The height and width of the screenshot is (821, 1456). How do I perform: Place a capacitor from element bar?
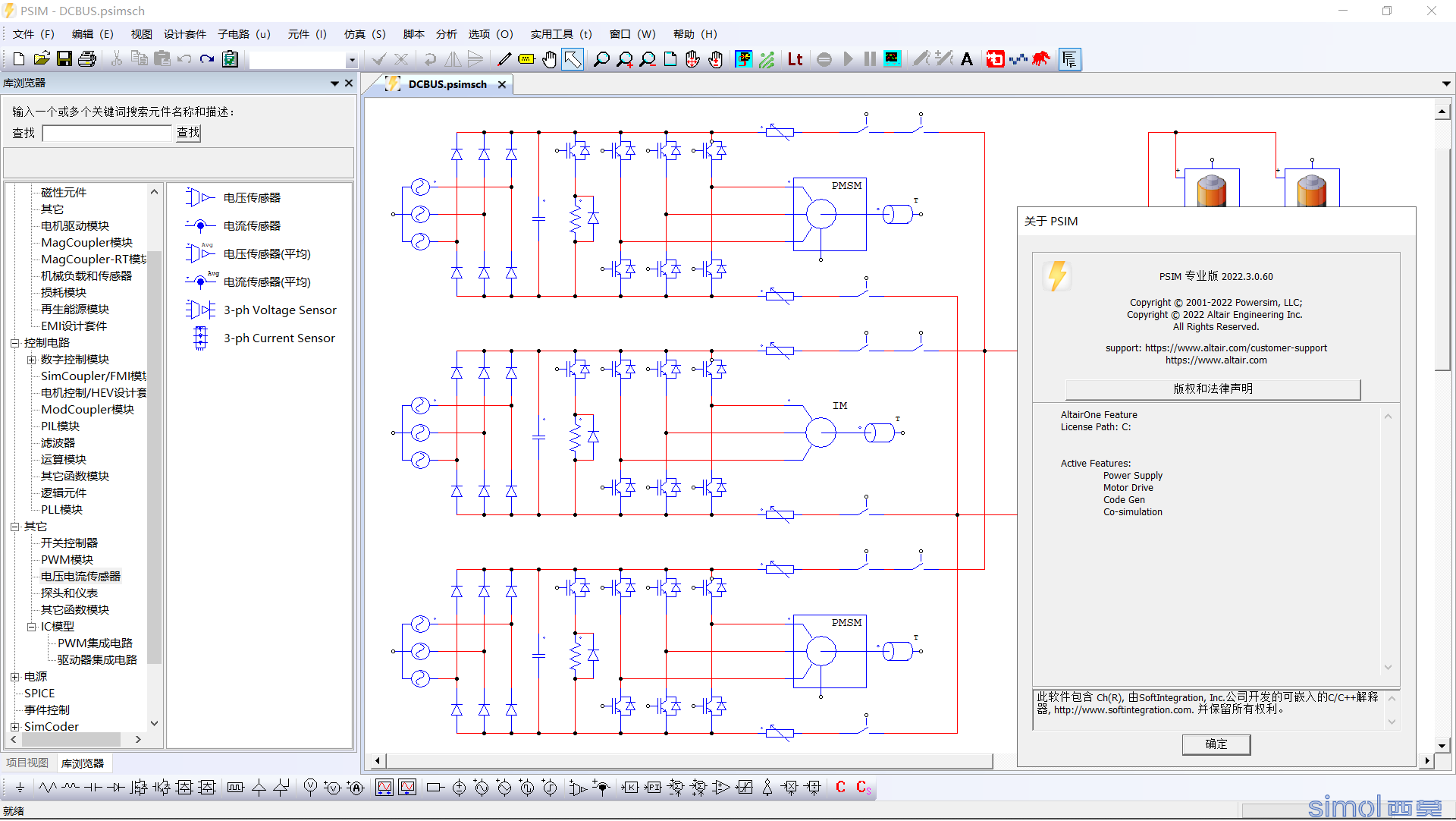[93, 788]
